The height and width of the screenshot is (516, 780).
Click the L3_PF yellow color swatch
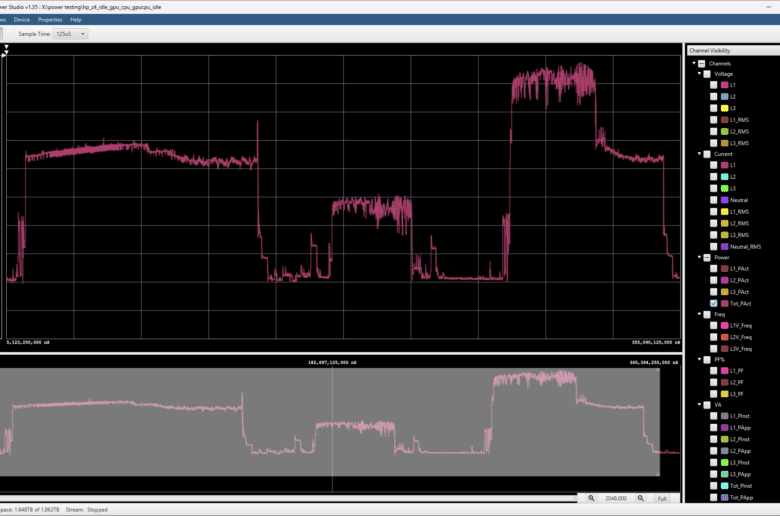725,394
